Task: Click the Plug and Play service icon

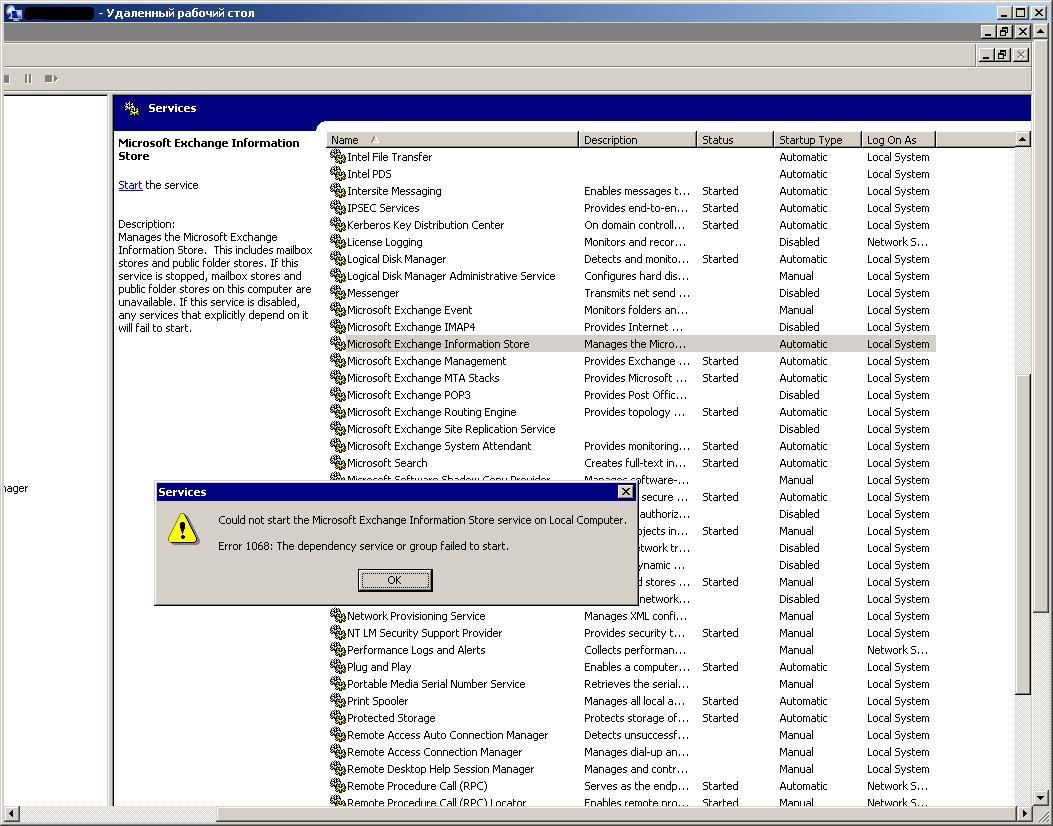Action: click(x=337, y=667)
